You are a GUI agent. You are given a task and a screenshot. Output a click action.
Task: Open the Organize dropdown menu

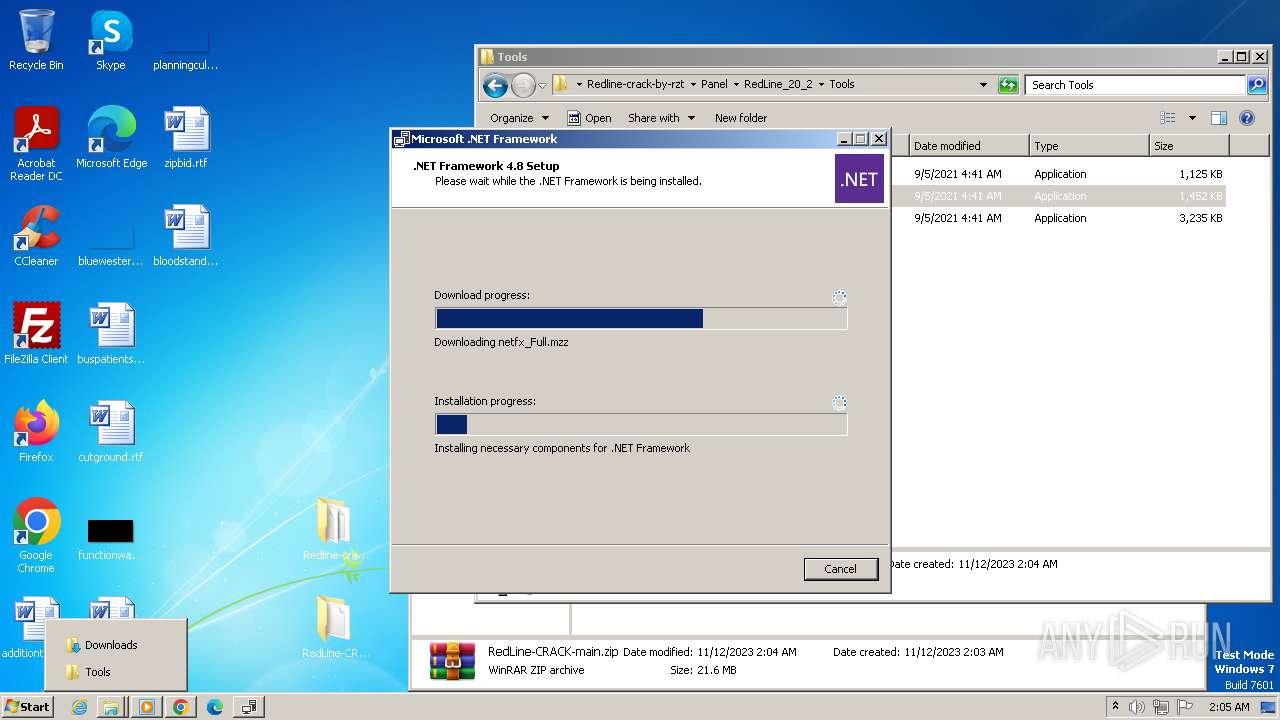[519, 118]
